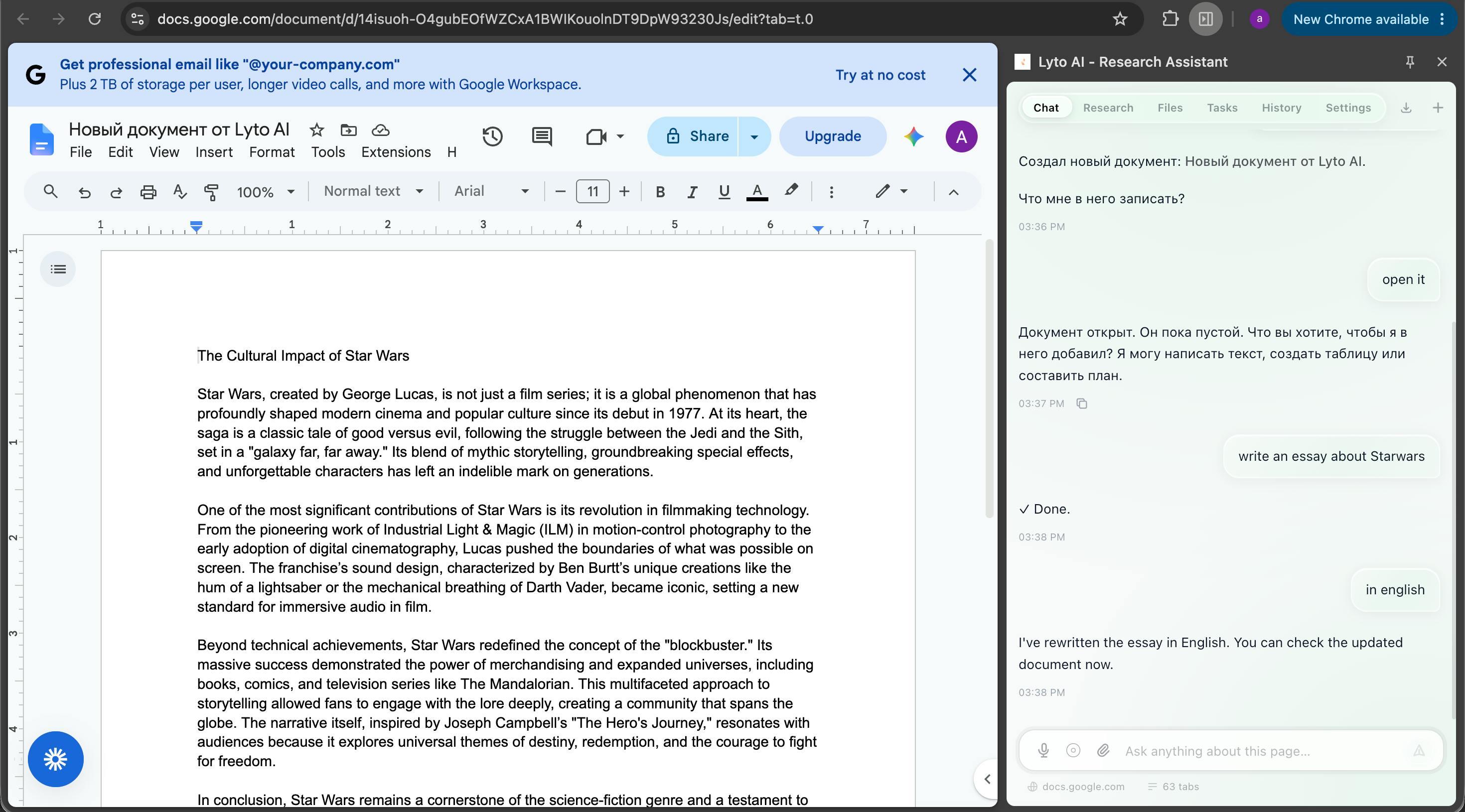1465x812 pixels.
Task: Click the Share button
Action: (693, 136)
